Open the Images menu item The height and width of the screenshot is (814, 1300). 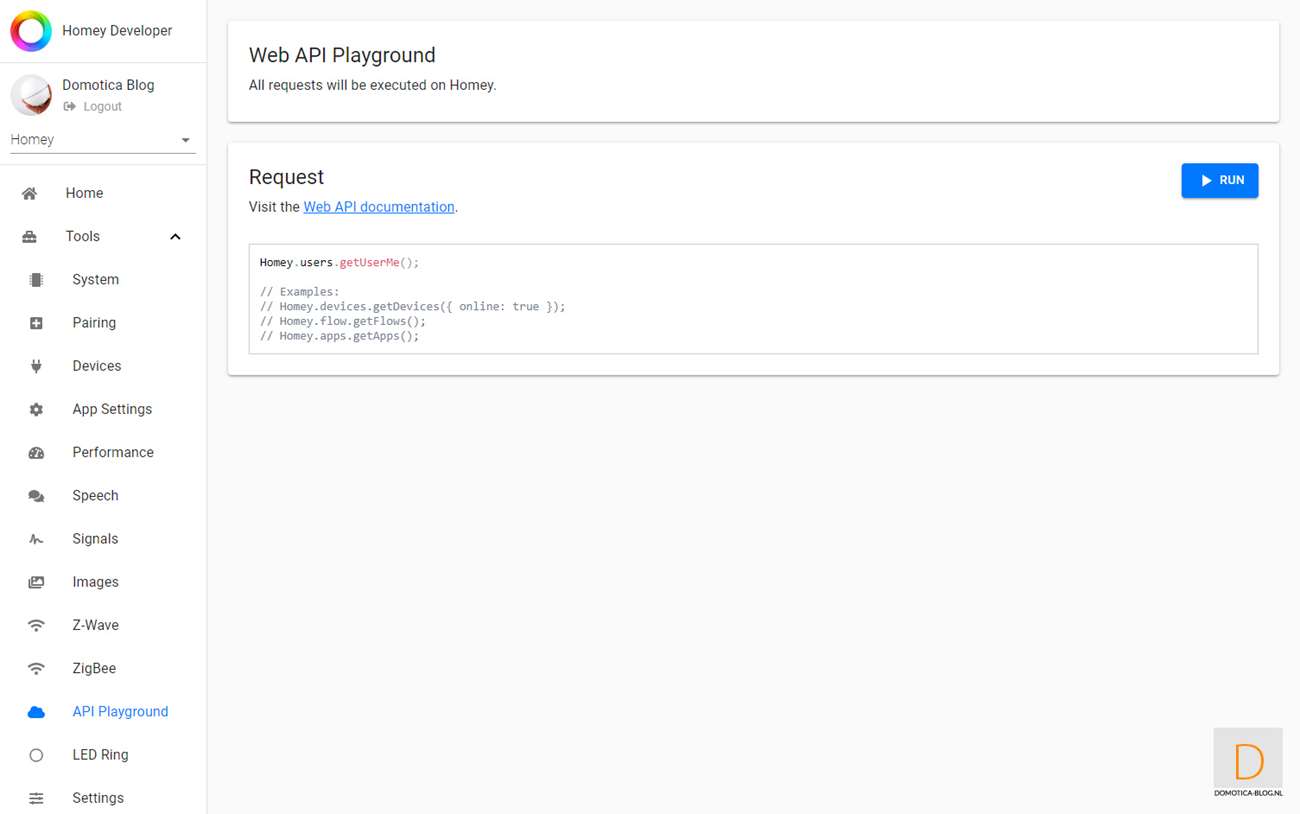[x=95, y=582]
